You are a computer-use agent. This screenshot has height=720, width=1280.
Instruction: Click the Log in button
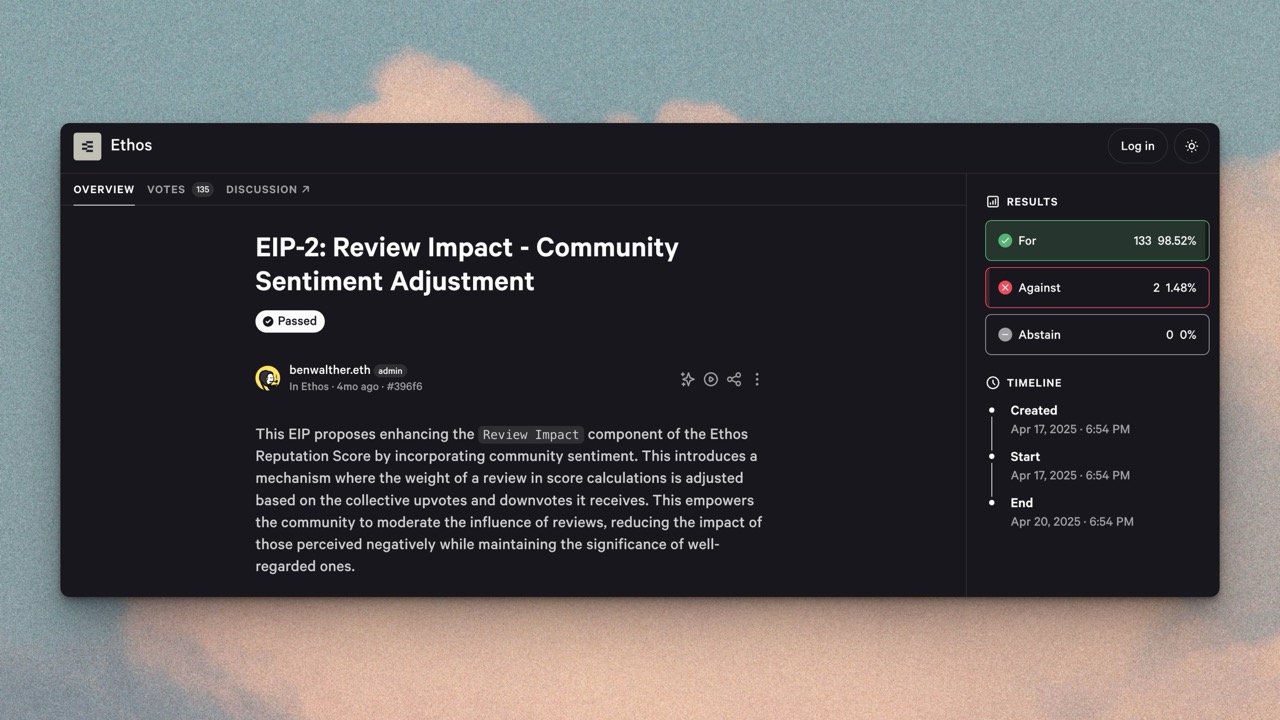pos(1137,146)
